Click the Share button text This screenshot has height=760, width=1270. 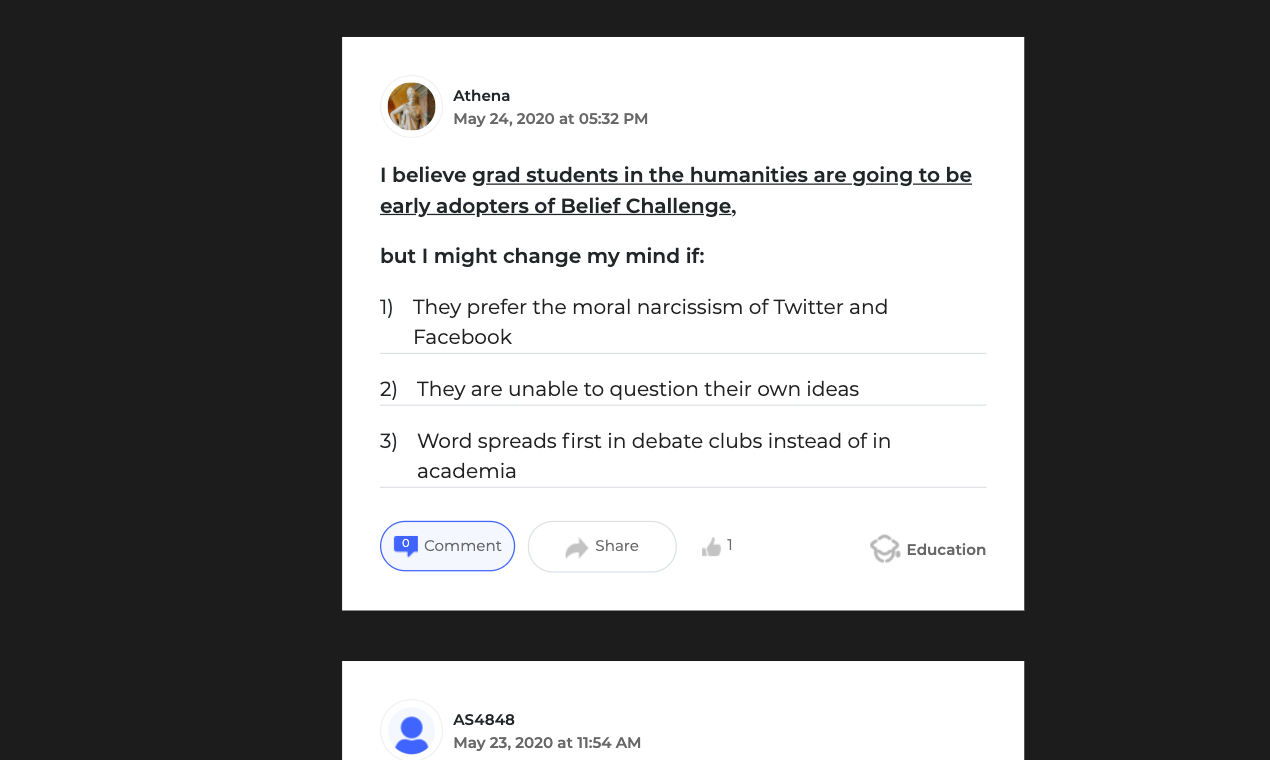pos(616,546)
